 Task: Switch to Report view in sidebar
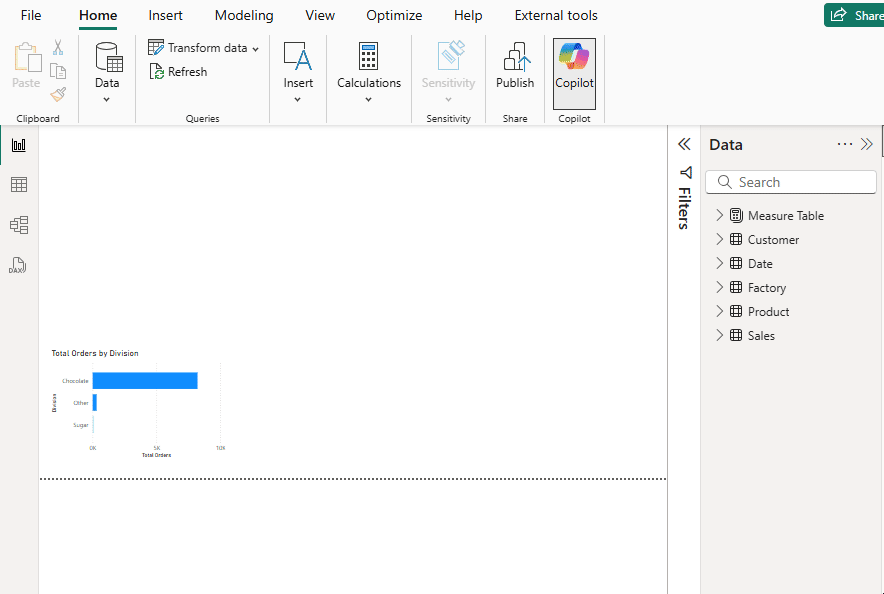[x=19, y=145]
